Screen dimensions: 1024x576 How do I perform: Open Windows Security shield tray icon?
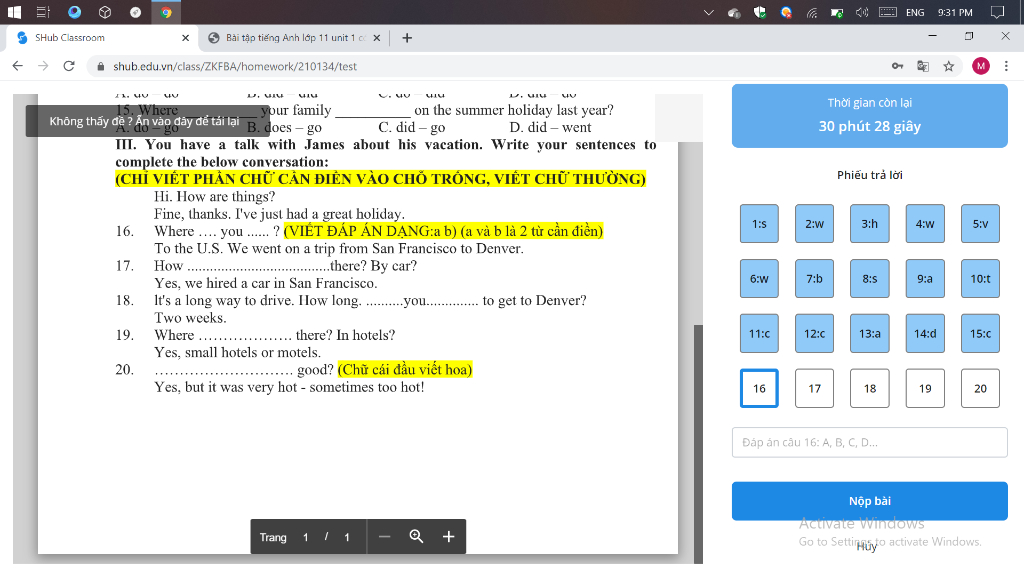click(x=760, y=12)
